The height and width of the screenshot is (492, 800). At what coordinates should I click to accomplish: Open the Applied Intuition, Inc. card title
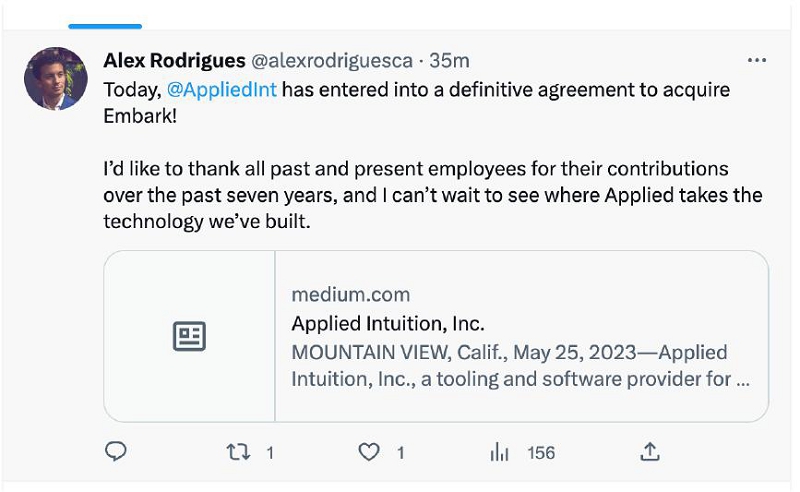pyautogui.click(x=387, y=324)
